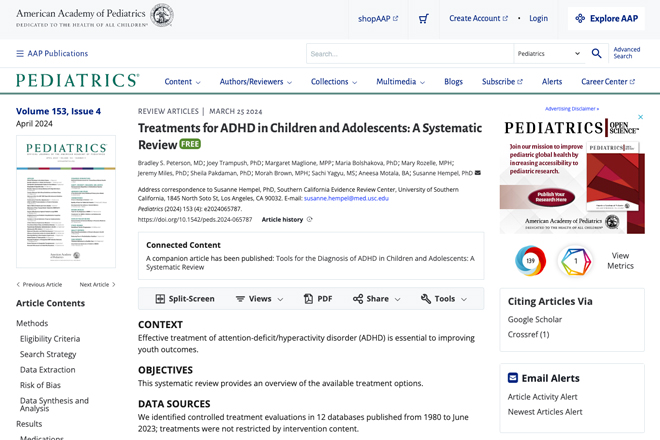The image size is (660, 440).
Task: Click Publish Your Research Here ad button
Action: coord(551,197)
